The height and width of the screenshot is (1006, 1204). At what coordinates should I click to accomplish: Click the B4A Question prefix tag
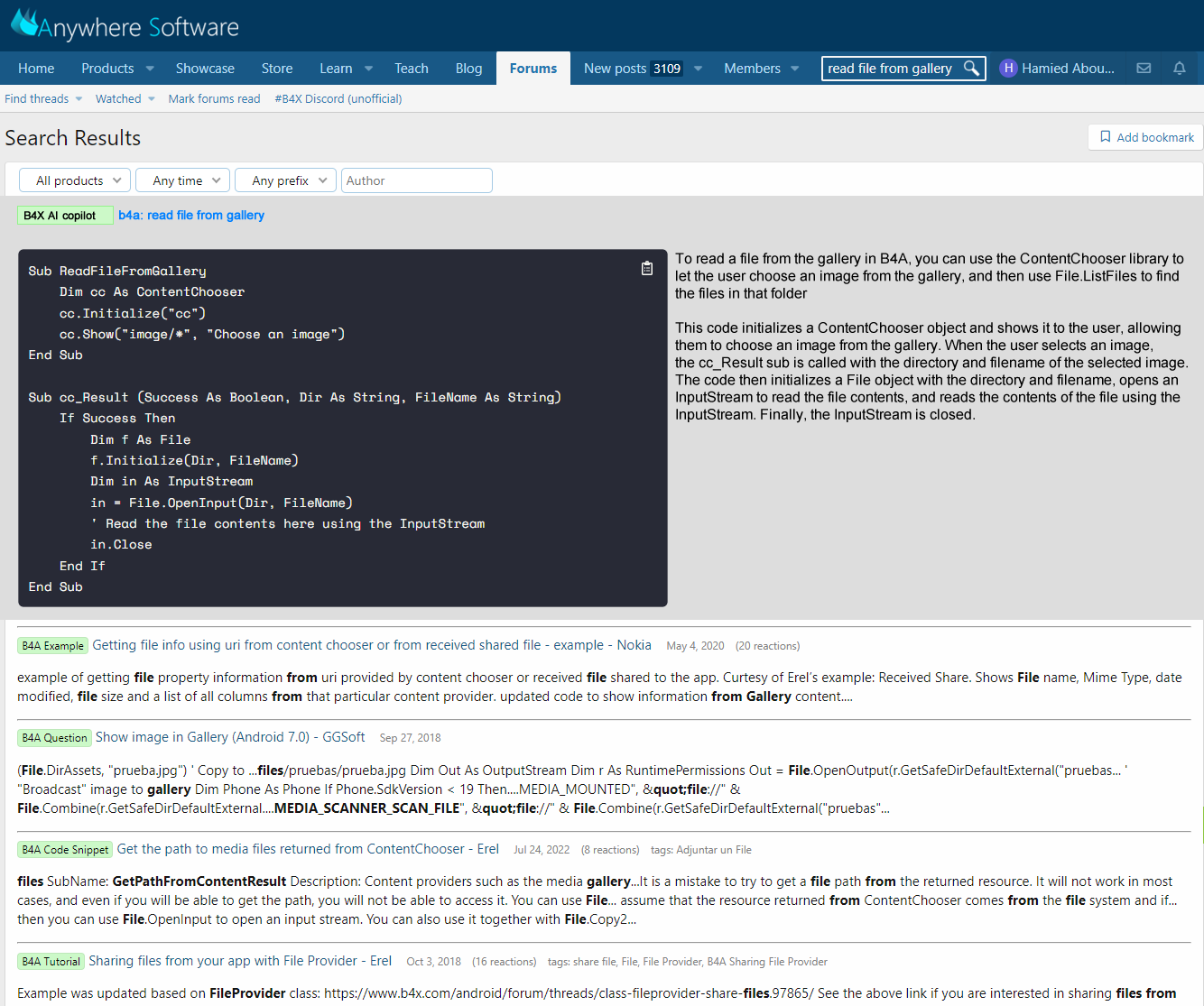point(54,738)
